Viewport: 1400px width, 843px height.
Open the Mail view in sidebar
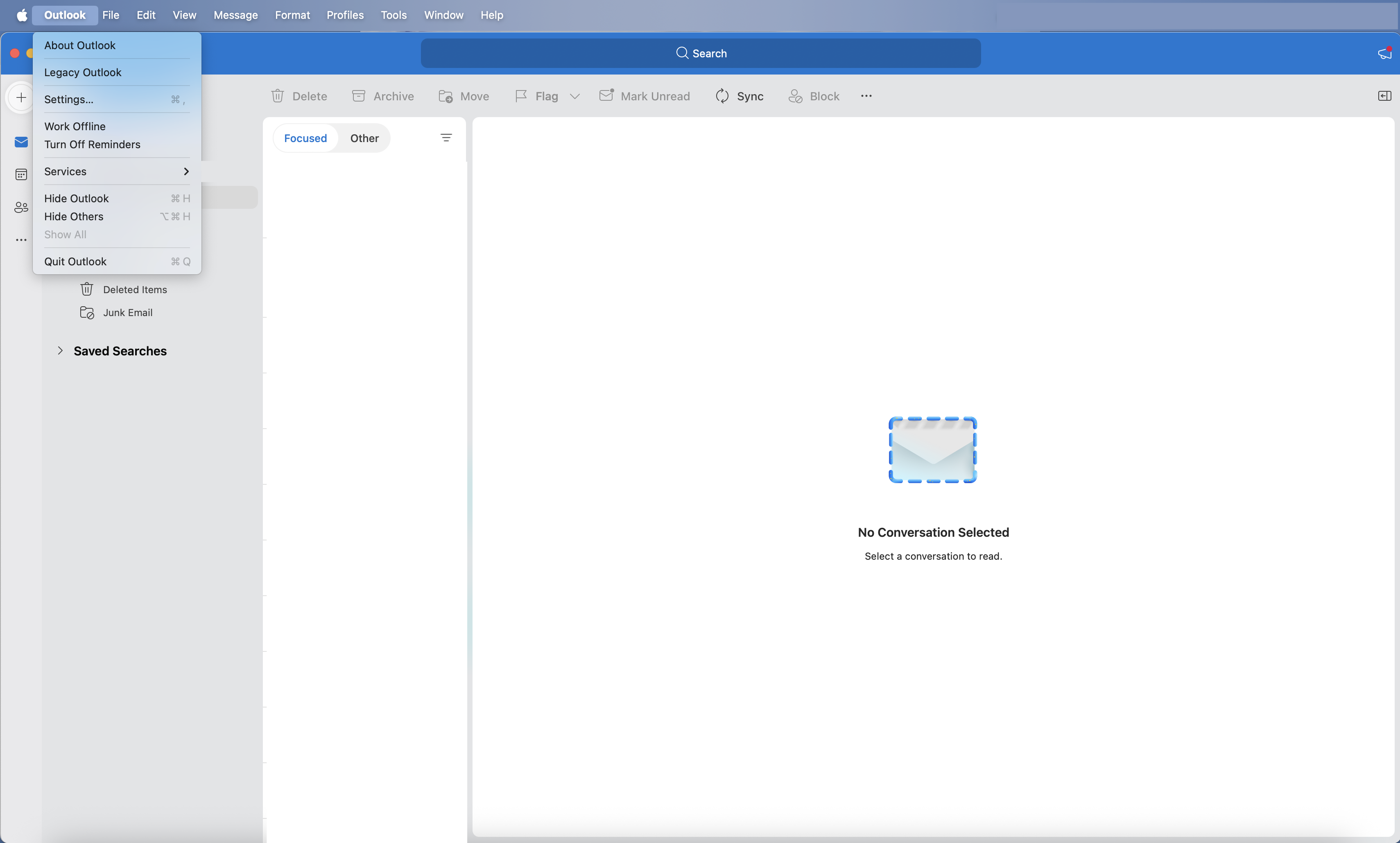click(x=21, y=142)
